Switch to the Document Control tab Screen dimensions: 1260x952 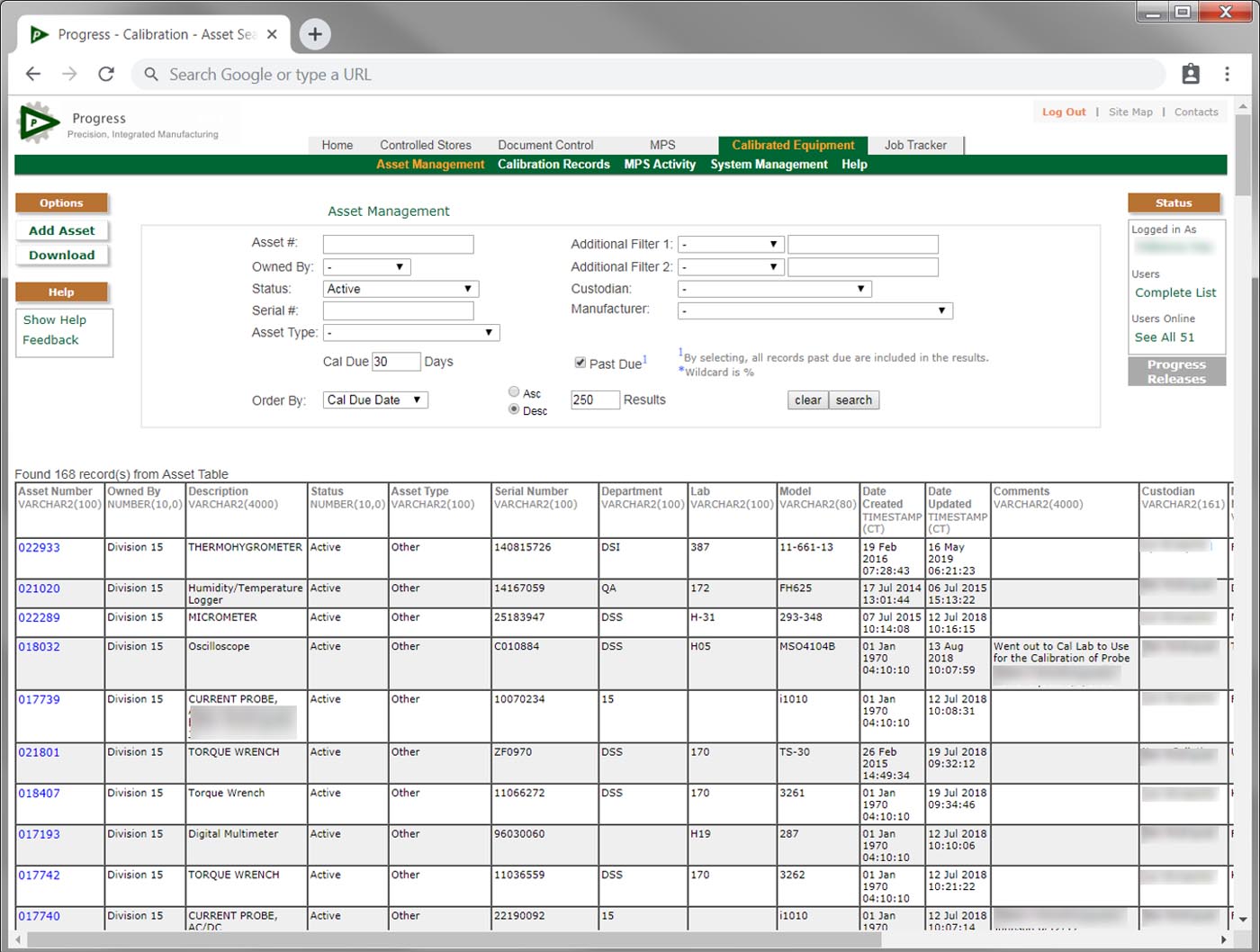point(545,145)
